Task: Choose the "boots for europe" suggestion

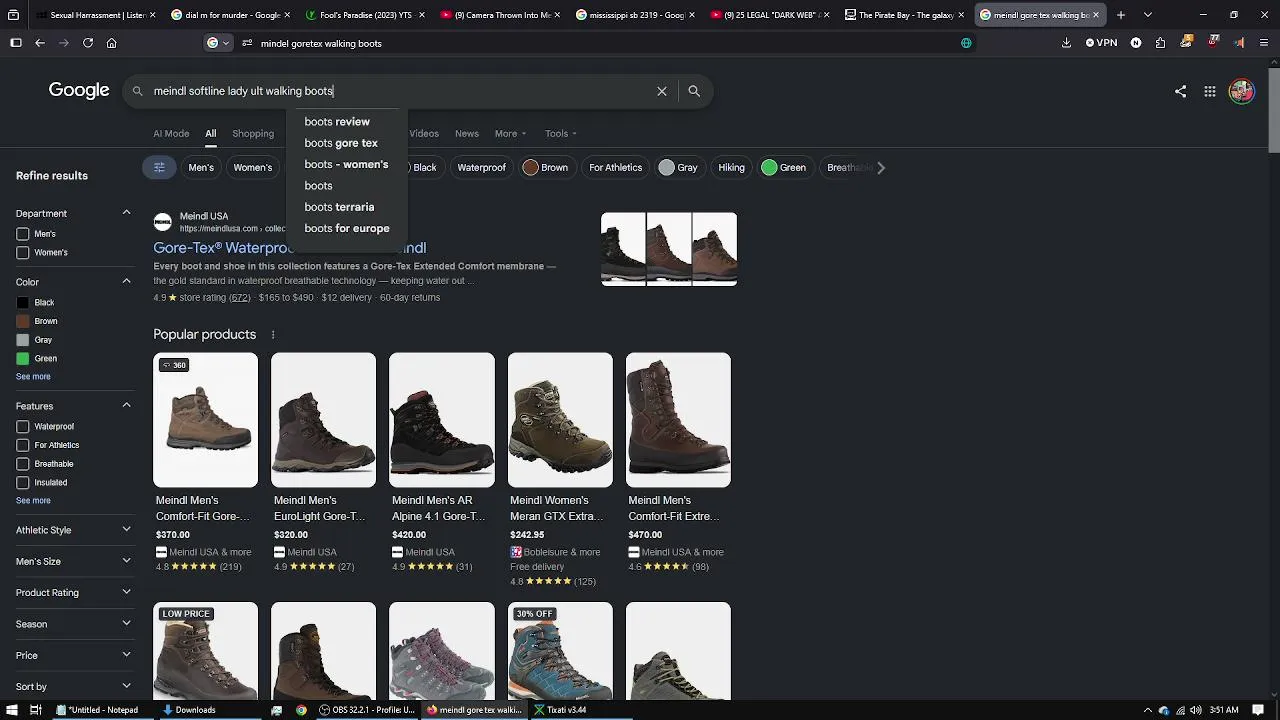Action: click(347, 229)
